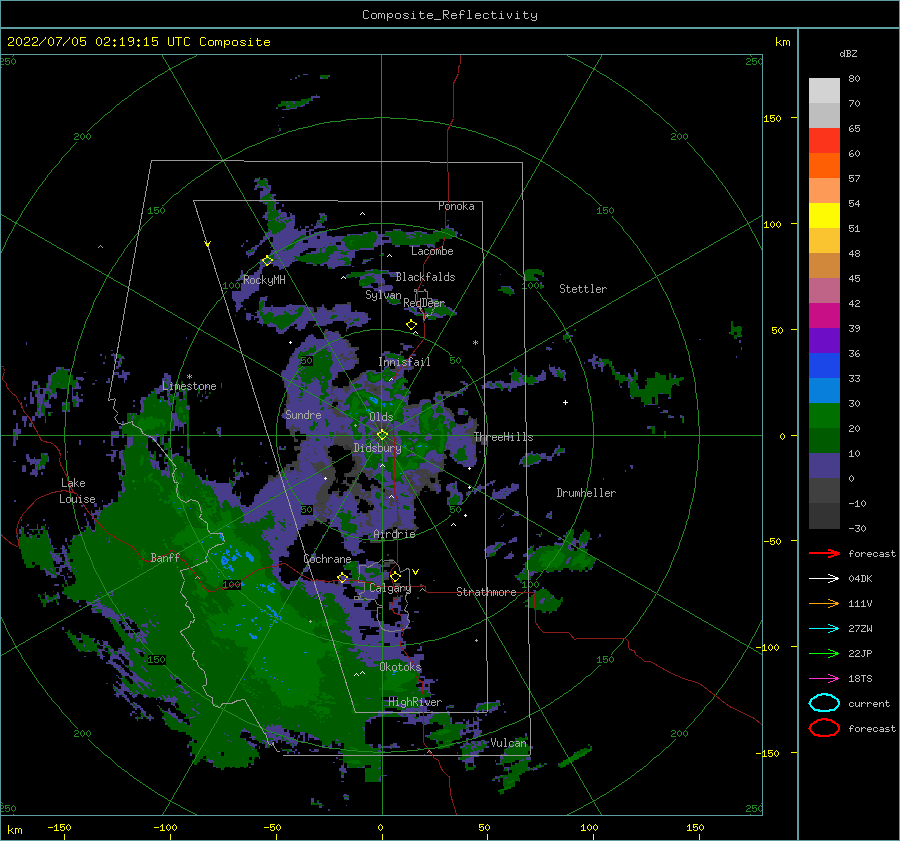Click the Composite_Reflectivity title

450,15
